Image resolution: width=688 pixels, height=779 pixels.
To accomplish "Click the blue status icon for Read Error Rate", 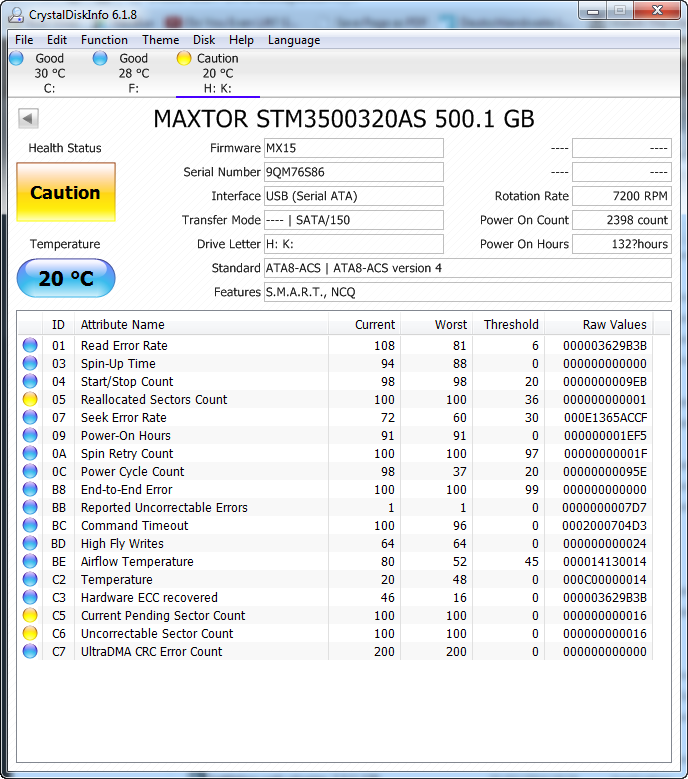I will [30, 345].
